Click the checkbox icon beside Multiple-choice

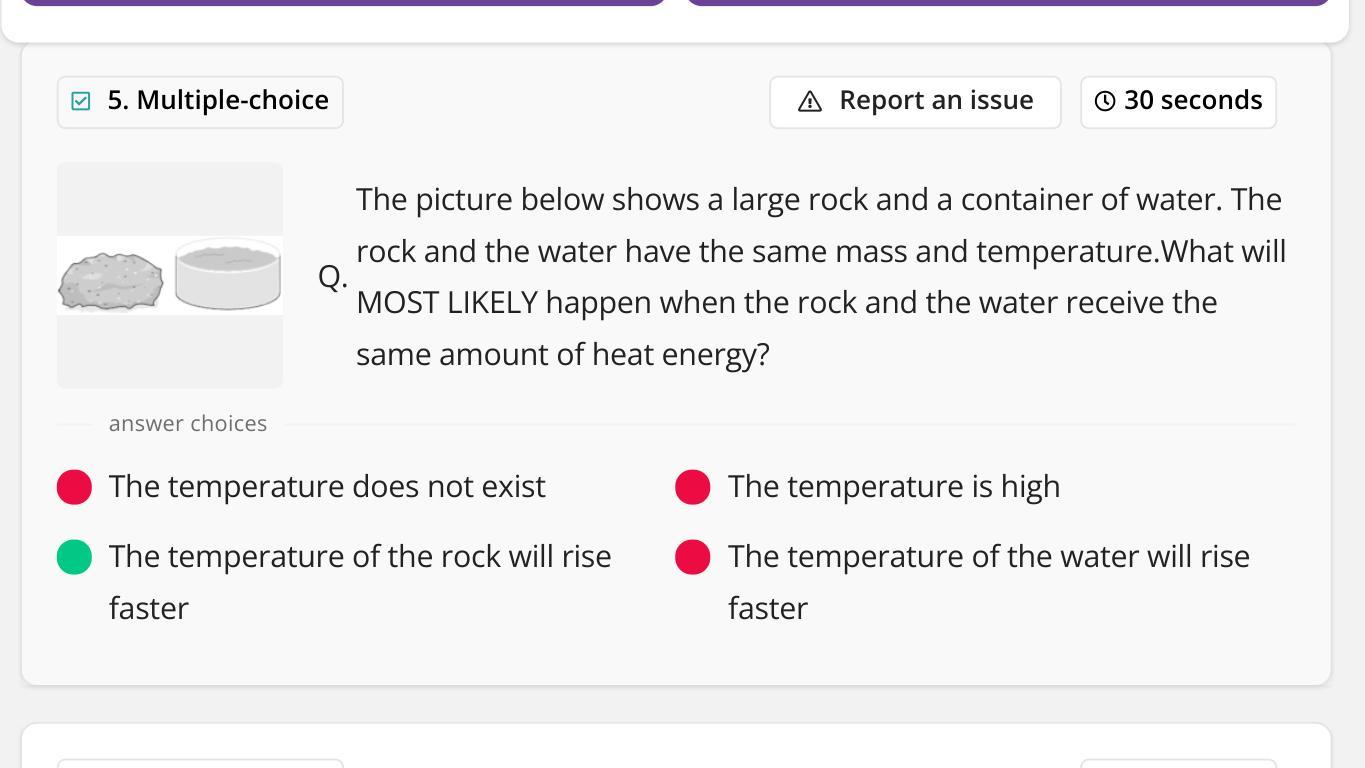pyautogui.click(x=81, y=101)
